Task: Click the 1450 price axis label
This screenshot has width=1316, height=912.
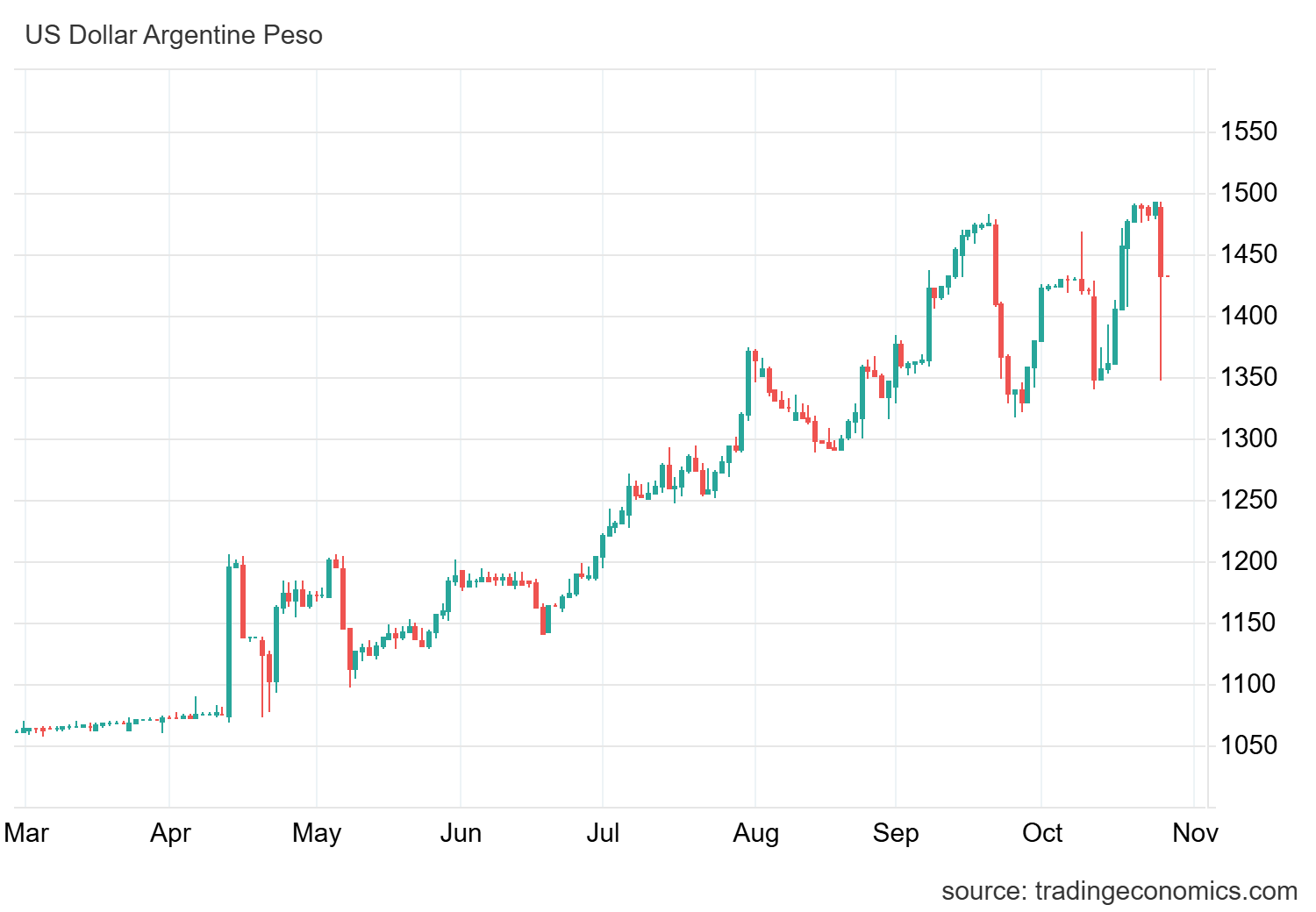Action: 1249,255
